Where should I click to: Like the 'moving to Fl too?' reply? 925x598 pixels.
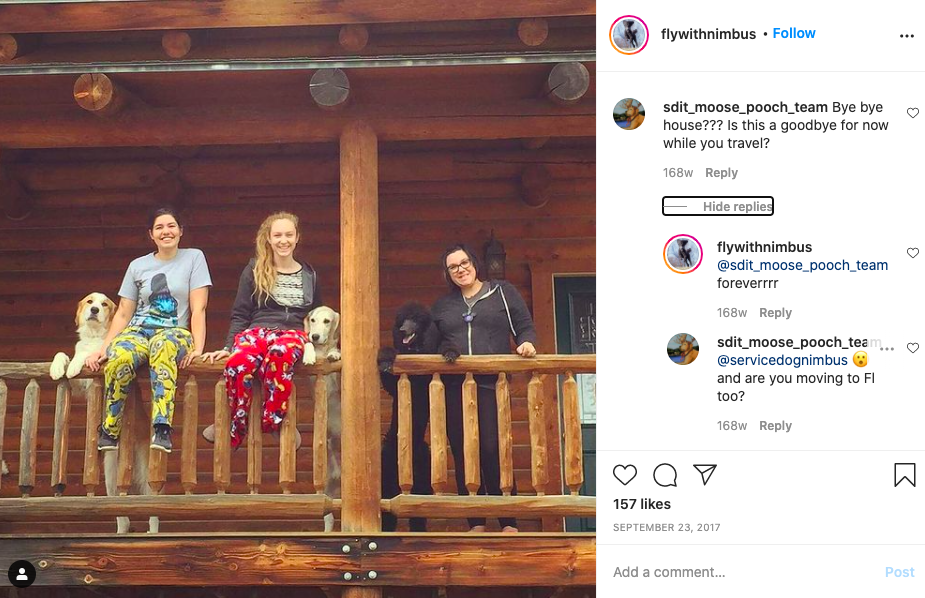click(913, 348)
